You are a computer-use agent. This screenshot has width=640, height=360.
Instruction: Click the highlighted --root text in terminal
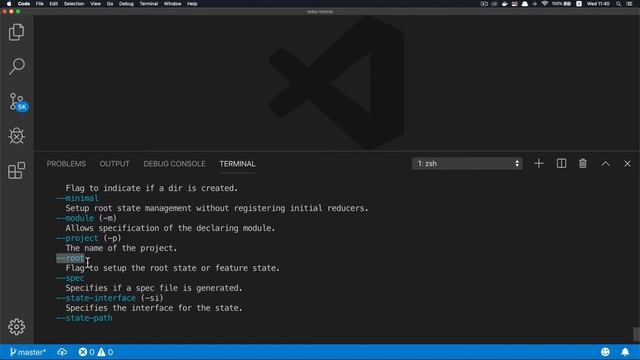70,258
